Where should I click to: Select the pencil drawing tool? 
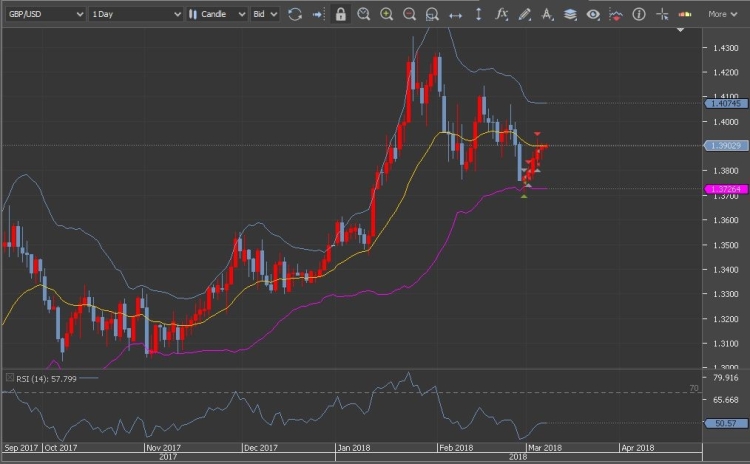(x=524, y=14)
